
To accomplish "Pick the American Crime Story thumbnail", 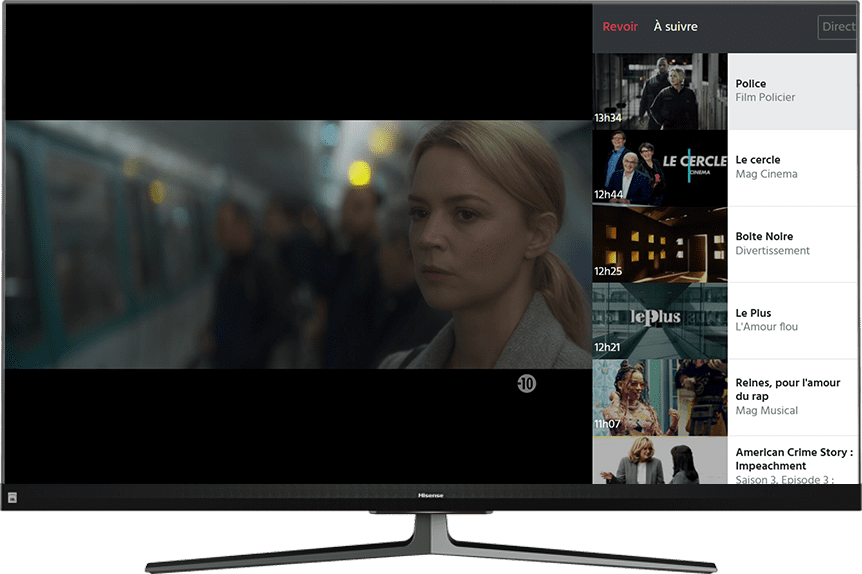I will (x=660, y=461).
